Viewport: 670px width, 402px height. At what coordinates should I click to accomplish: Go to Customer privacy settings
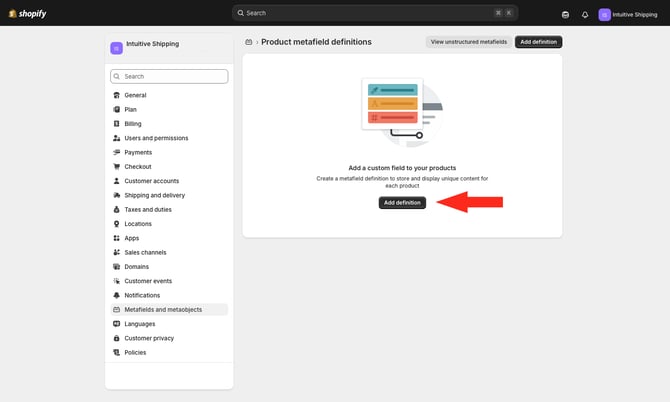click(x=169, y=338)
